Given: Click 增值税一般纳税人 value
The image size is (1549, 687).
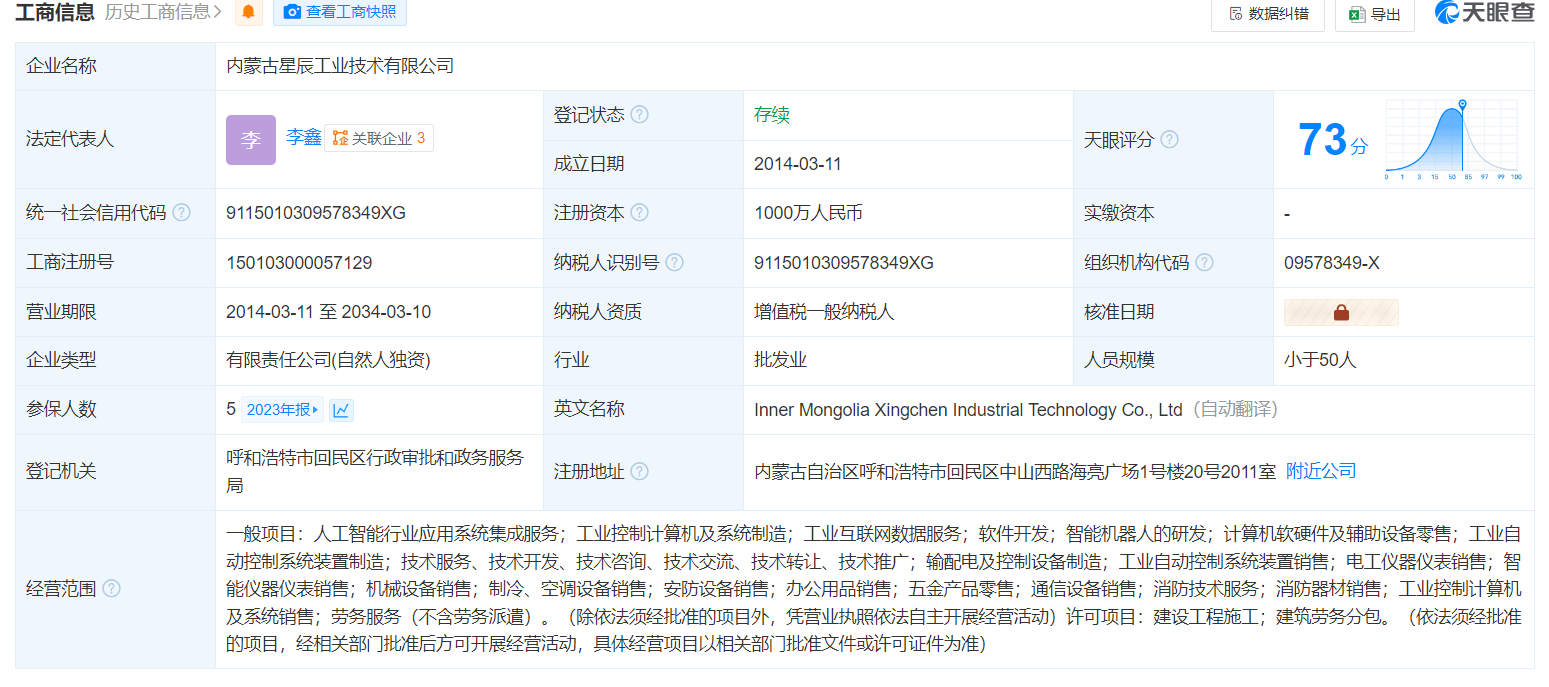Looking at the screenshot, I should (824, 312).
